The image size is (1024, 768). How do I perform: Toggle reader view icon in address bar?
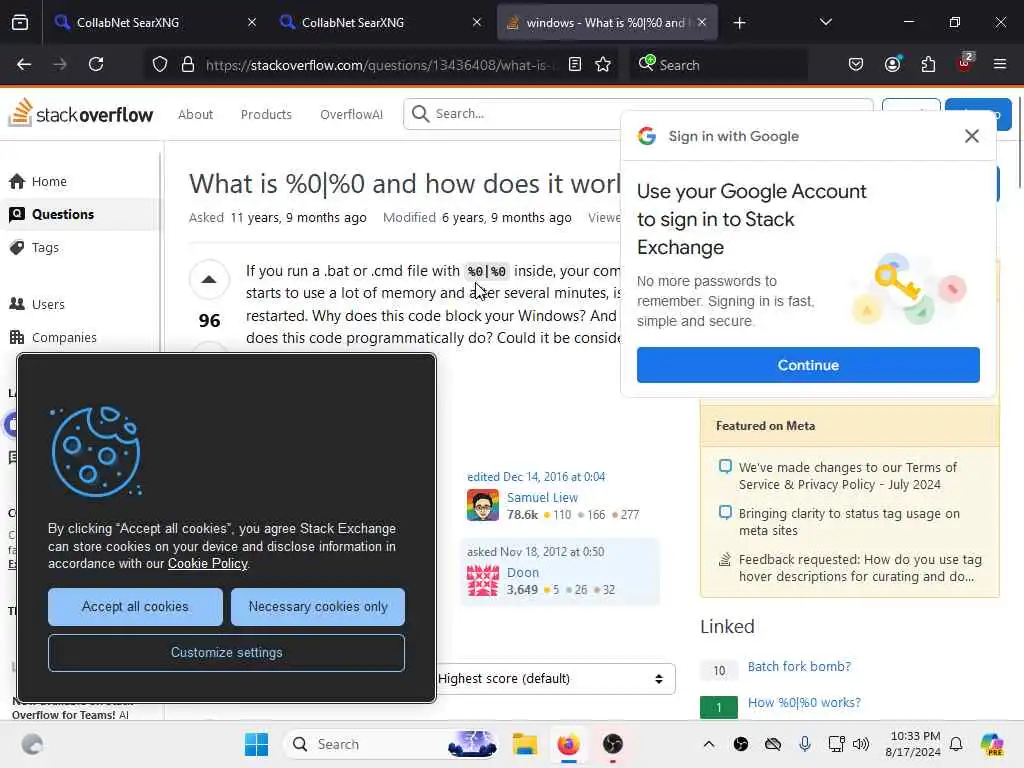point(575,64)
